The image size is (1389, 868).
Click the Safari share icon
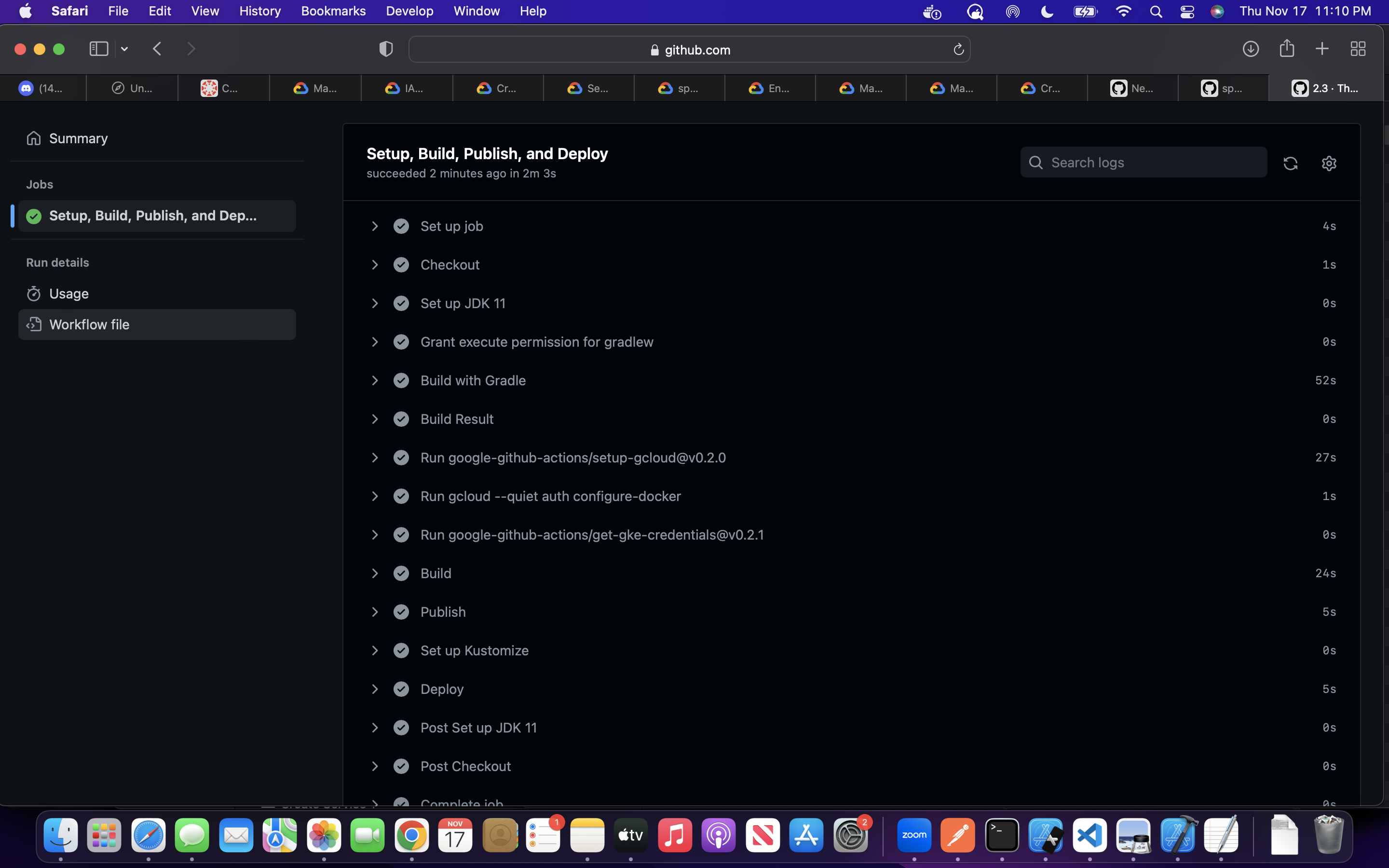[1287, 49]
